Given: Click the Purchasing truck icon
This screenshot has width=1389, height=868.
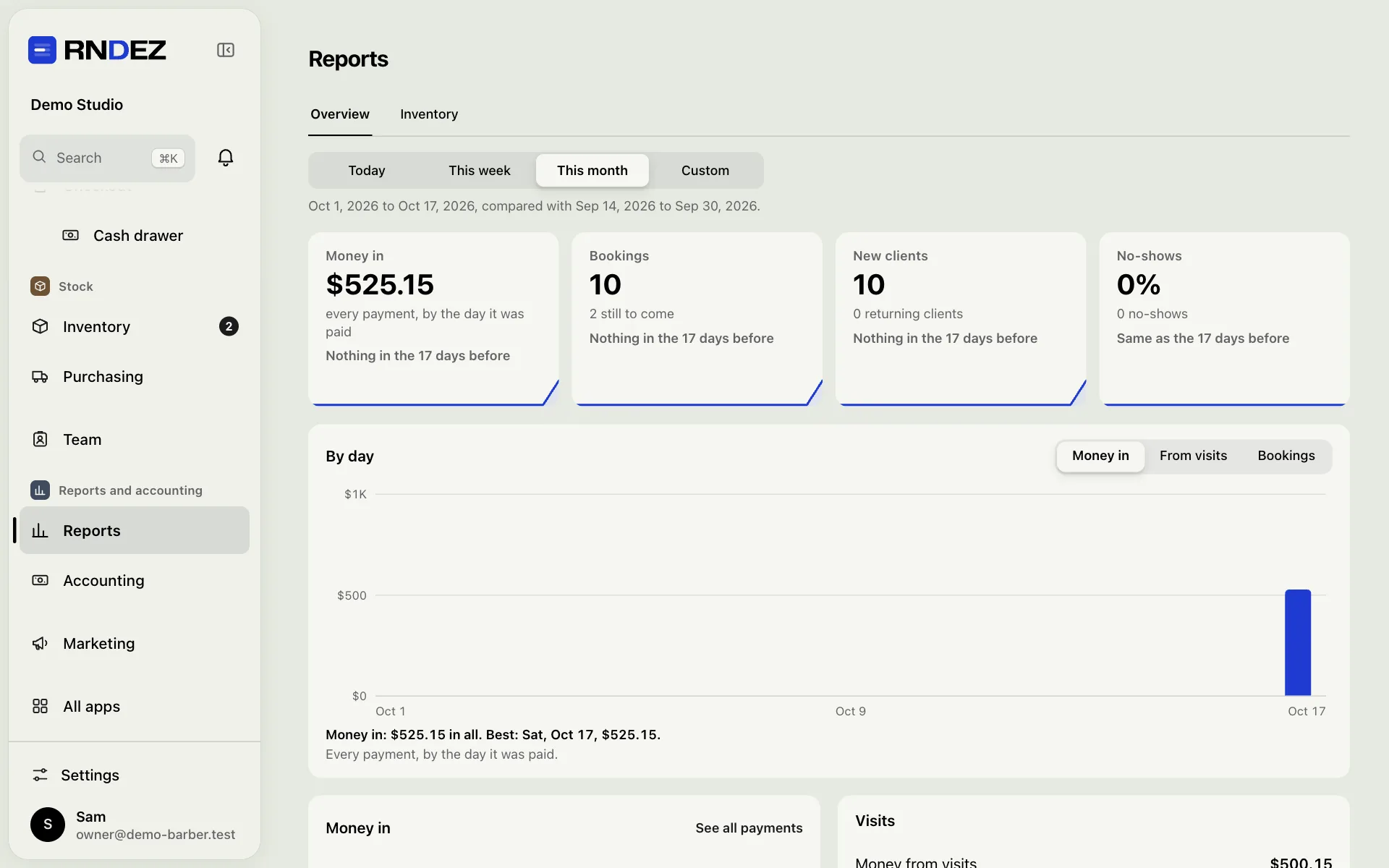Looking at the screenshot, I should (x=41, y=376).
